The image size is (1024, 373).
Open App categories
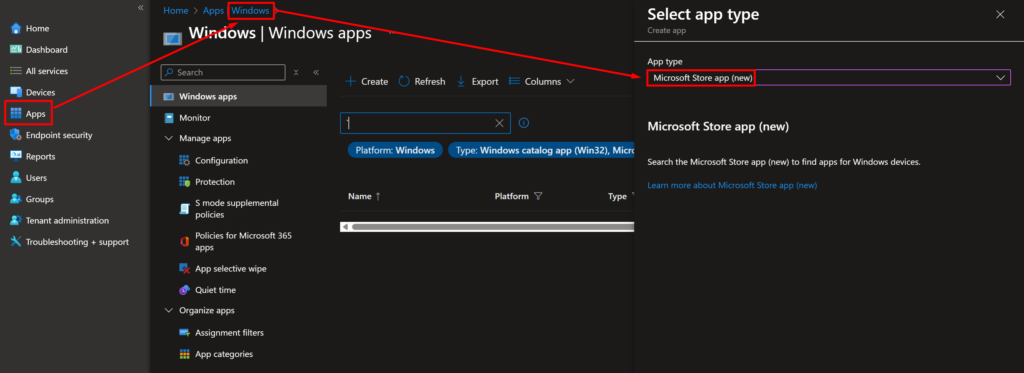(x=224, y=354)
